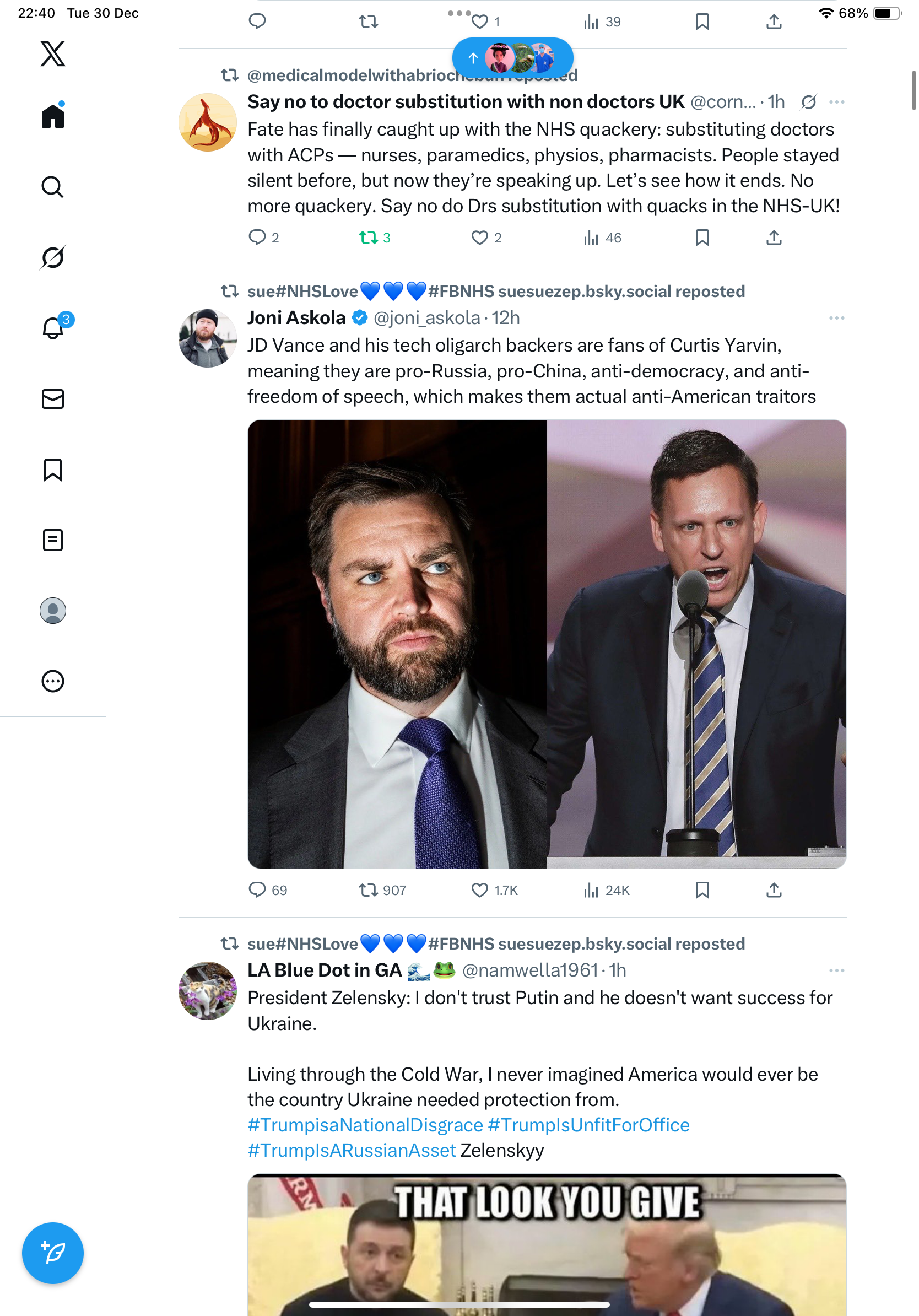
Task: Like the Joni Askola post
Action: (479, 890)
